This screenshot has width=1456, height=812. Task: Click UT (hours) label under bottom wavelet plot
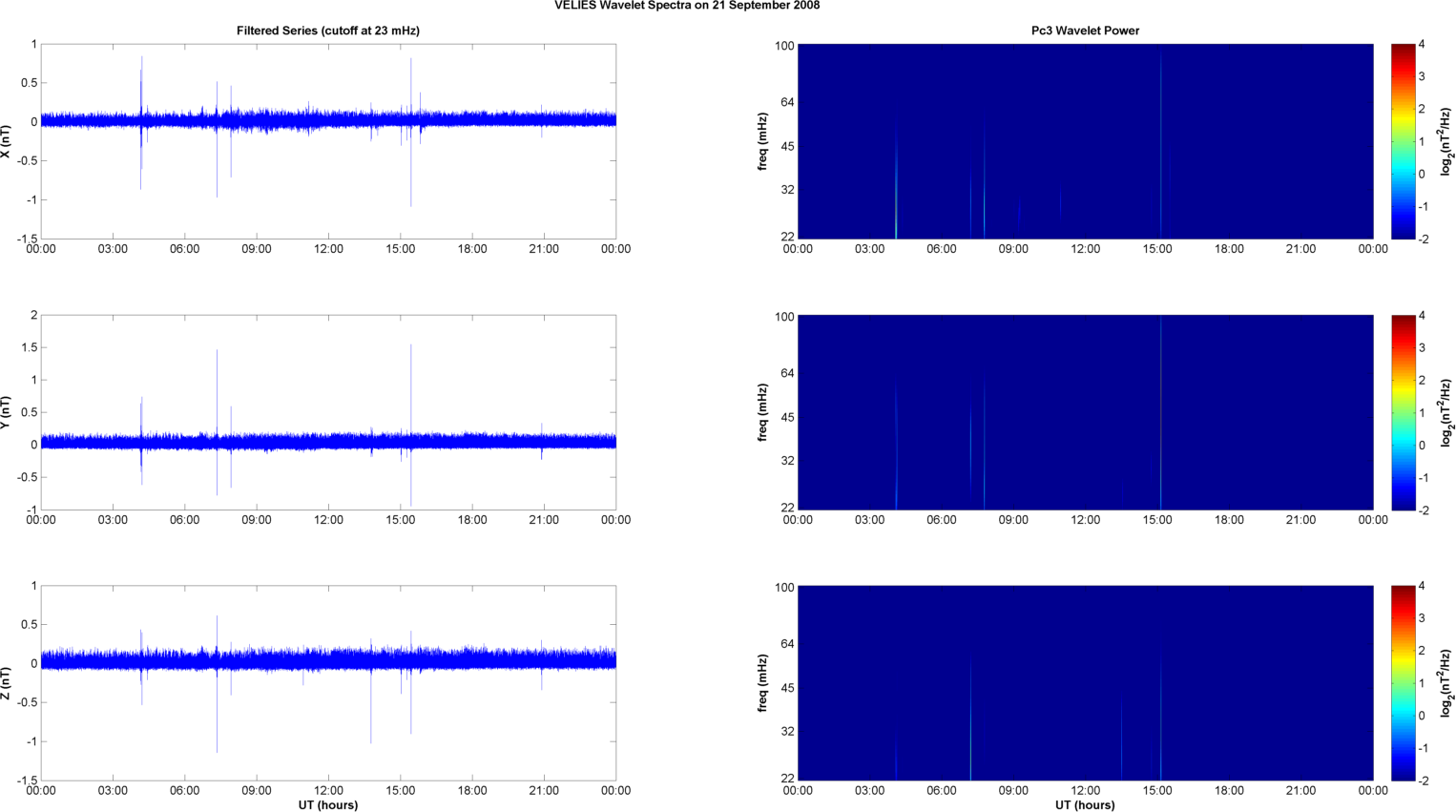pyautogui.click(x=1085, y=804)
